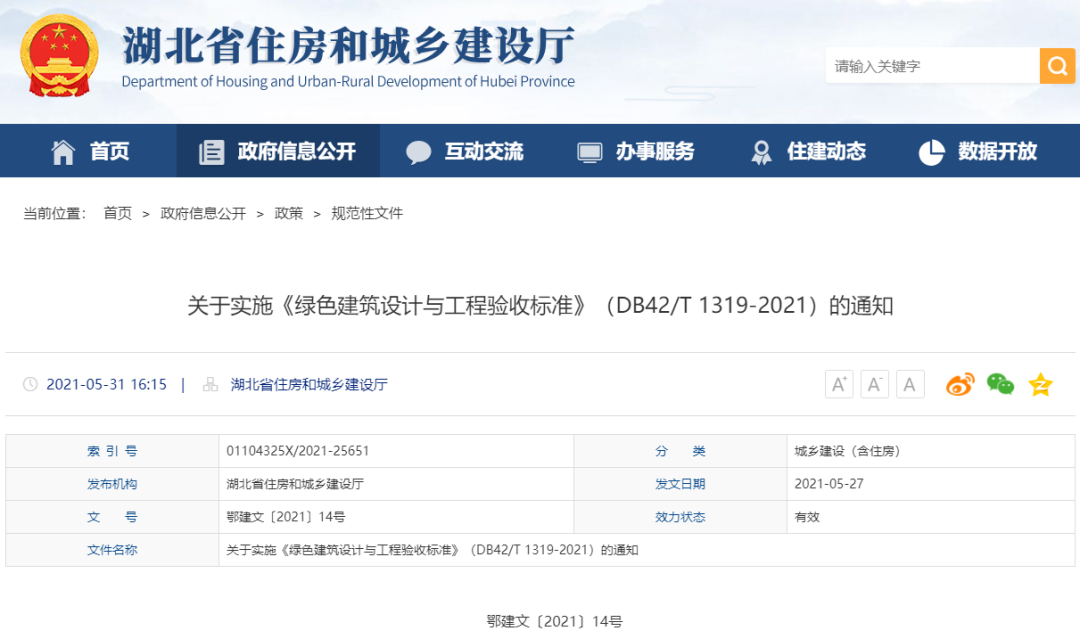Reset font size with A button
Screen dimensions: 1080x639
coord(910,384)
